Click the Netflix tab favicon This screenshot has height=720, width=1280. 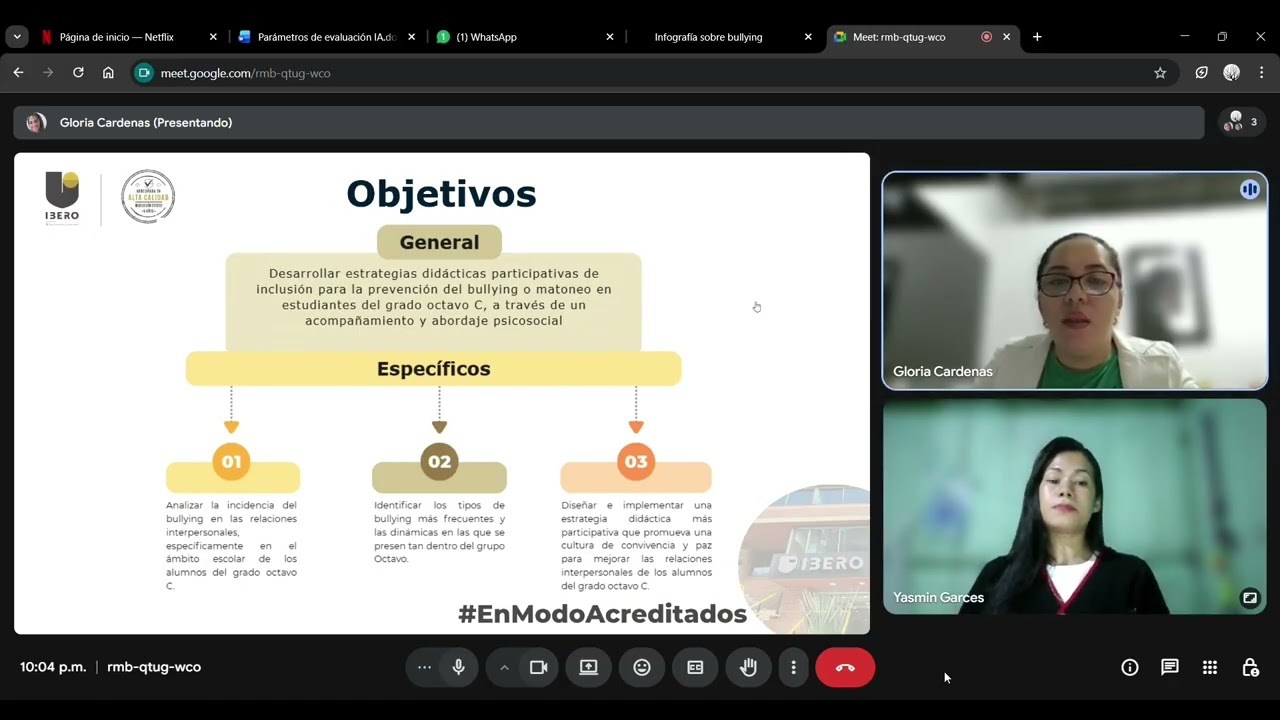point(46,37)
